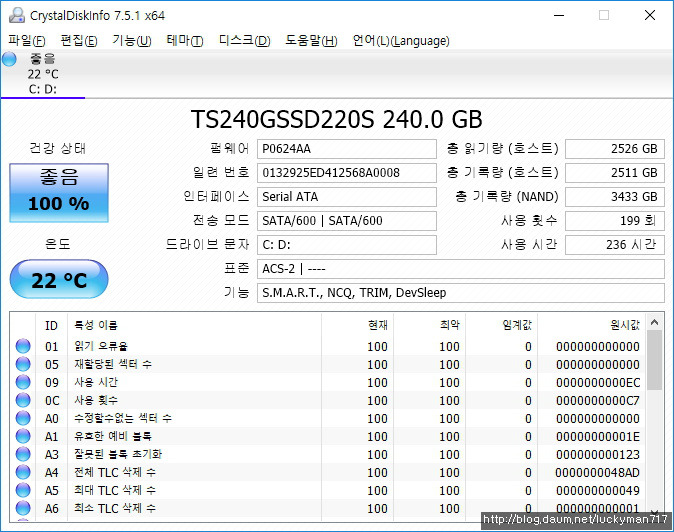This screenshot has width=674, height=532.
Task: Close the CrystalDiskInfo window
Action: (650, 15)
